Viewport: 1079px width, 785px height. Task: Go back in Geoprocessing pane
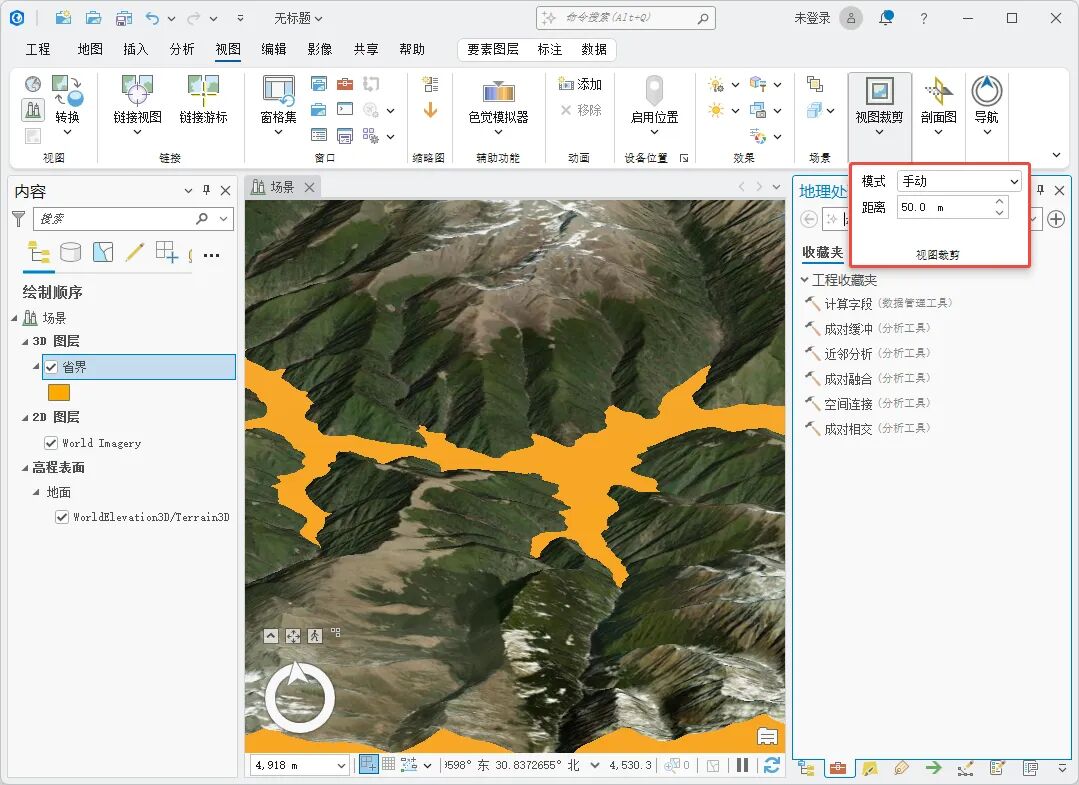pyautogui.click(x=809, y=219)
